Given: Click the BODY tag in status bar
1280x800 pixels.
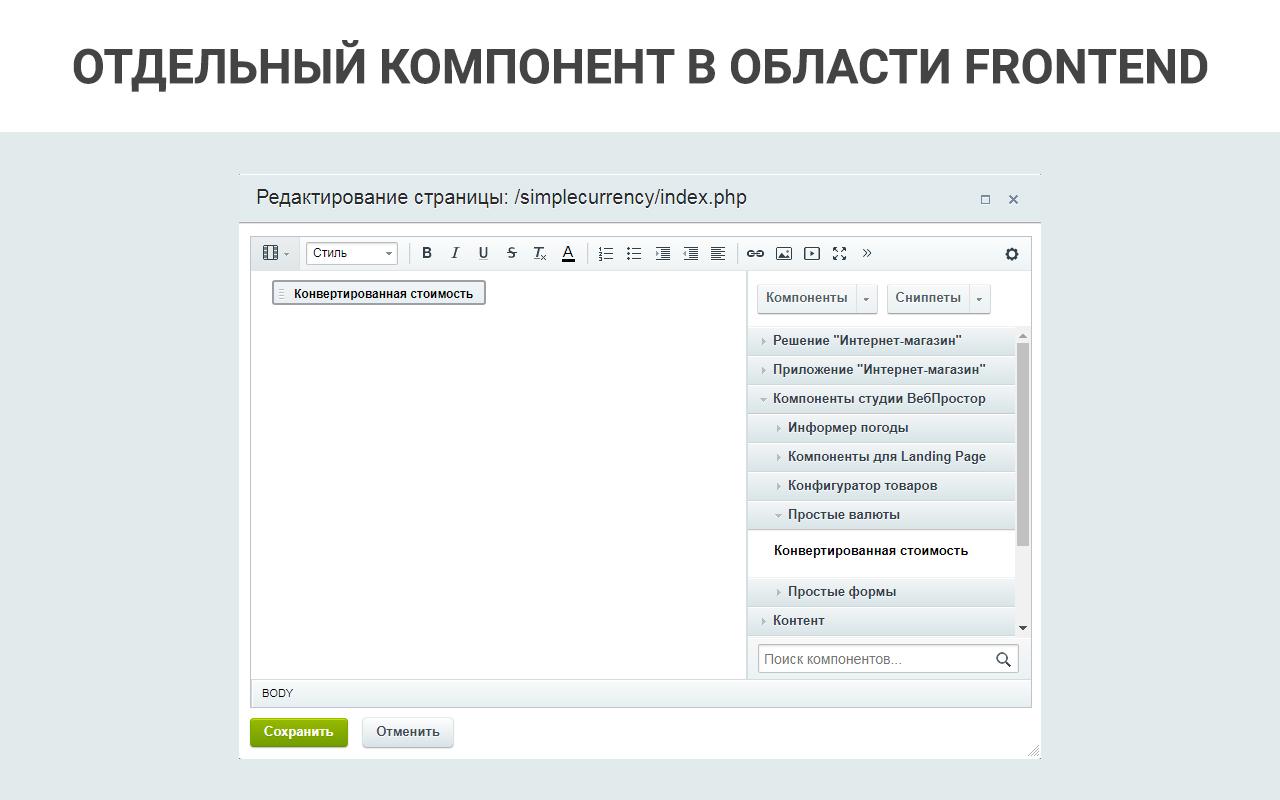Looking at the screenshot, I should 278,693.
